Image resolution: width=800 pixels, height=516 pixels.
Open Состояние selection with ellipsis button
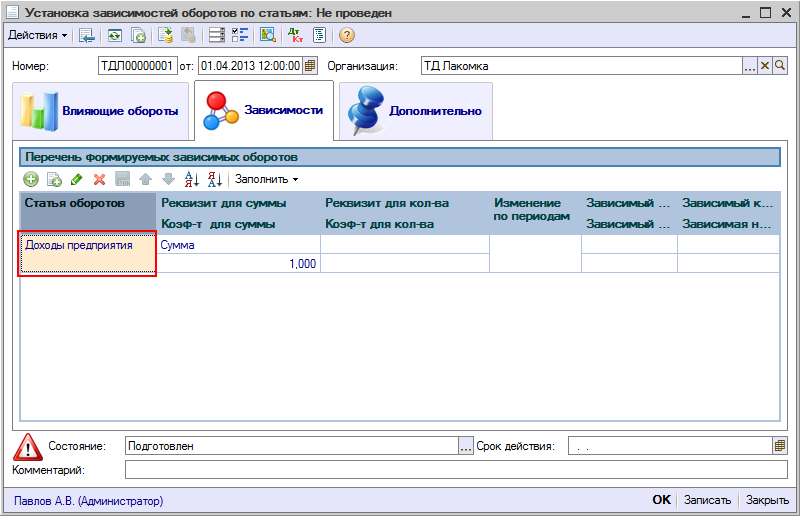pyautogui.click(x=465, y=446)
